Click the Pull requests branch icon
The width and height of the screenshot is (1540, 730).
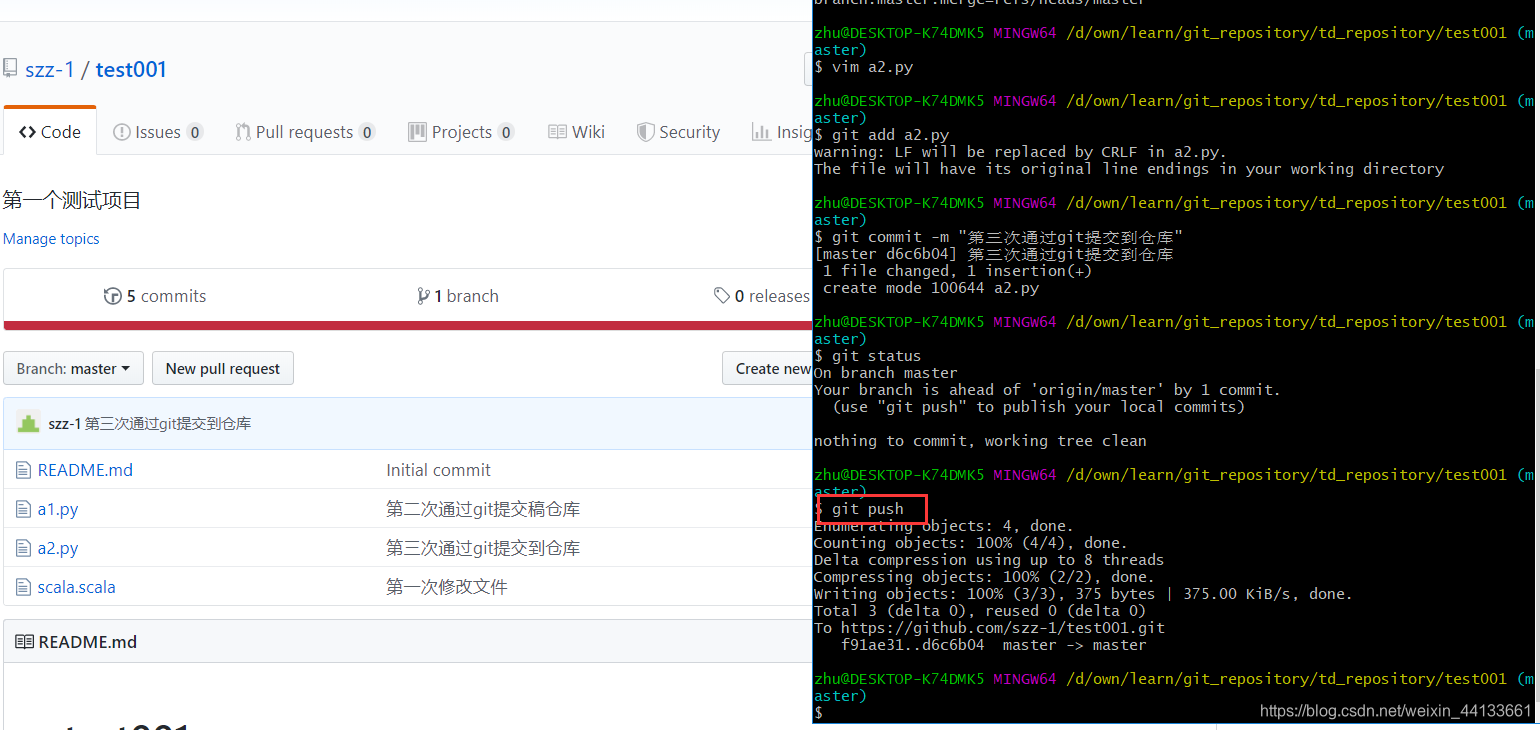[243, 132]
